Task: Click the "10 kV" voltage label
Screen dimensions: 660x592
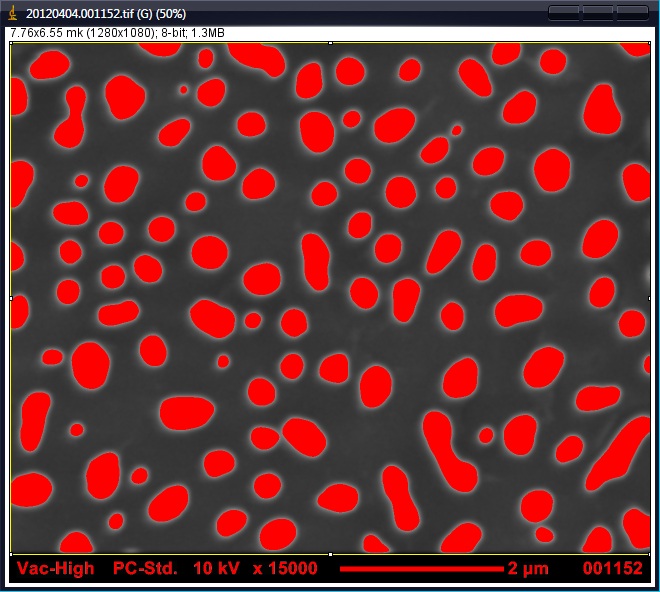Action: 216,568
